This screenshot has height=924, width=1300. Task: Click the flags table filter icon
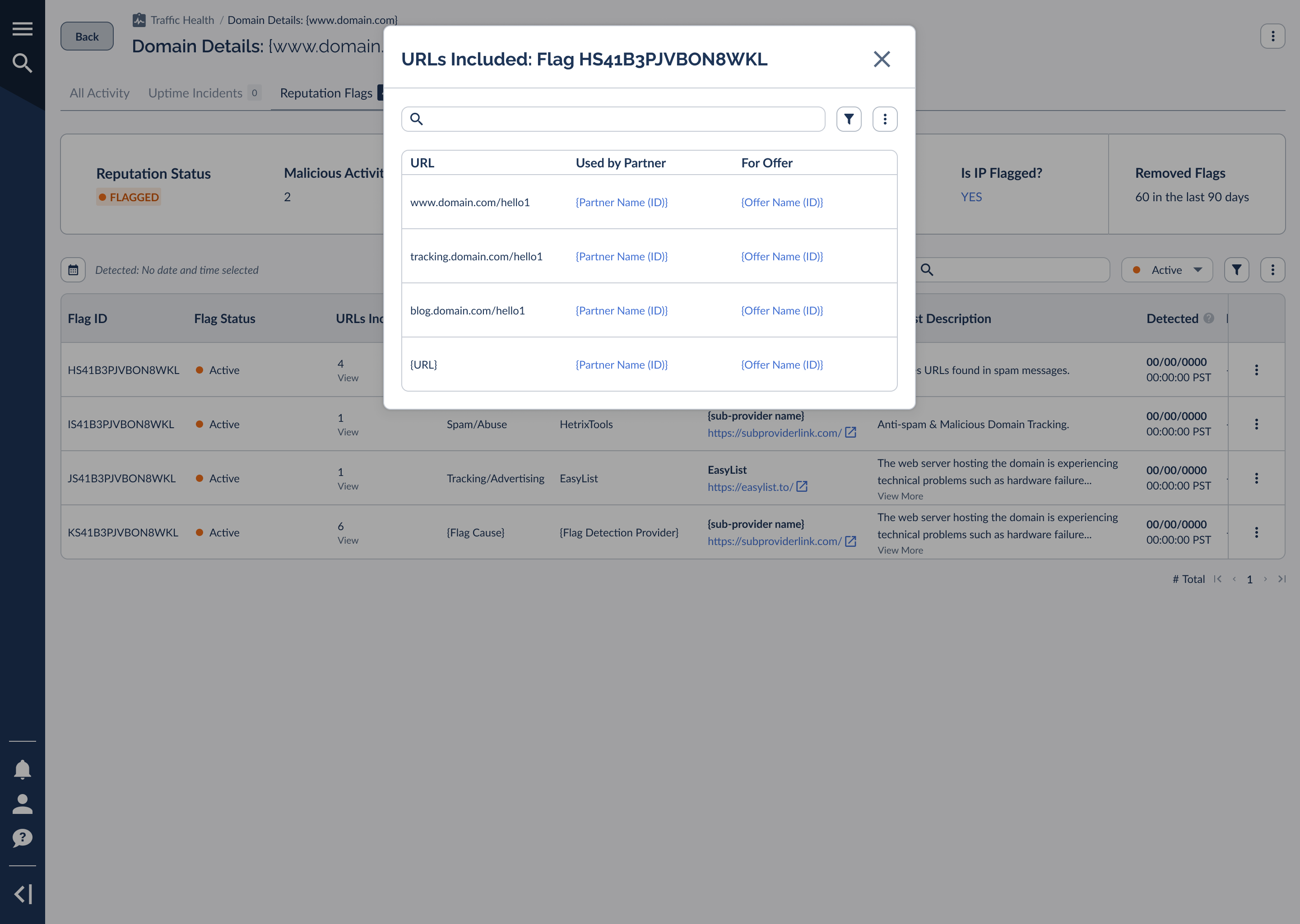click(x=1237, y=270)
